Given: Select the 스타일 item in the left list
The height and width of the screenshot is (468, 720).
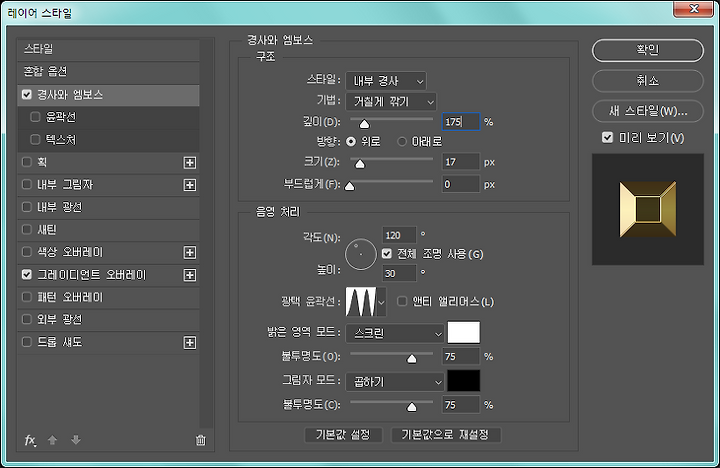Looking at the screenshot, I should pos(108,49).
